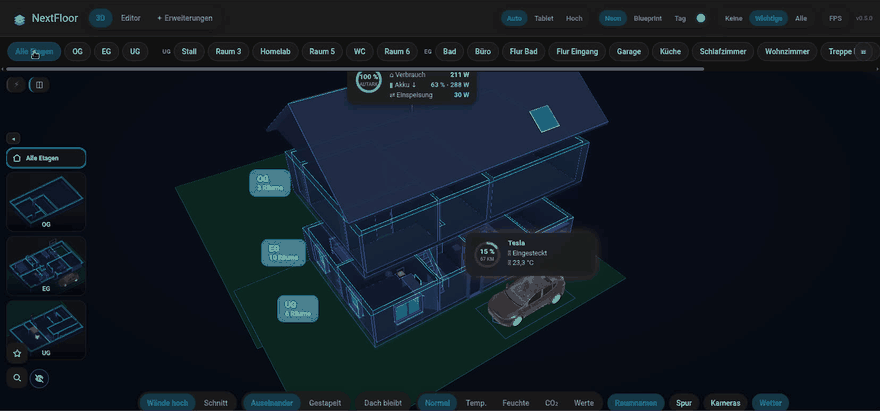Set labels to Keine
This screenshot has width=880, height=411.
[x=734, y=19]
